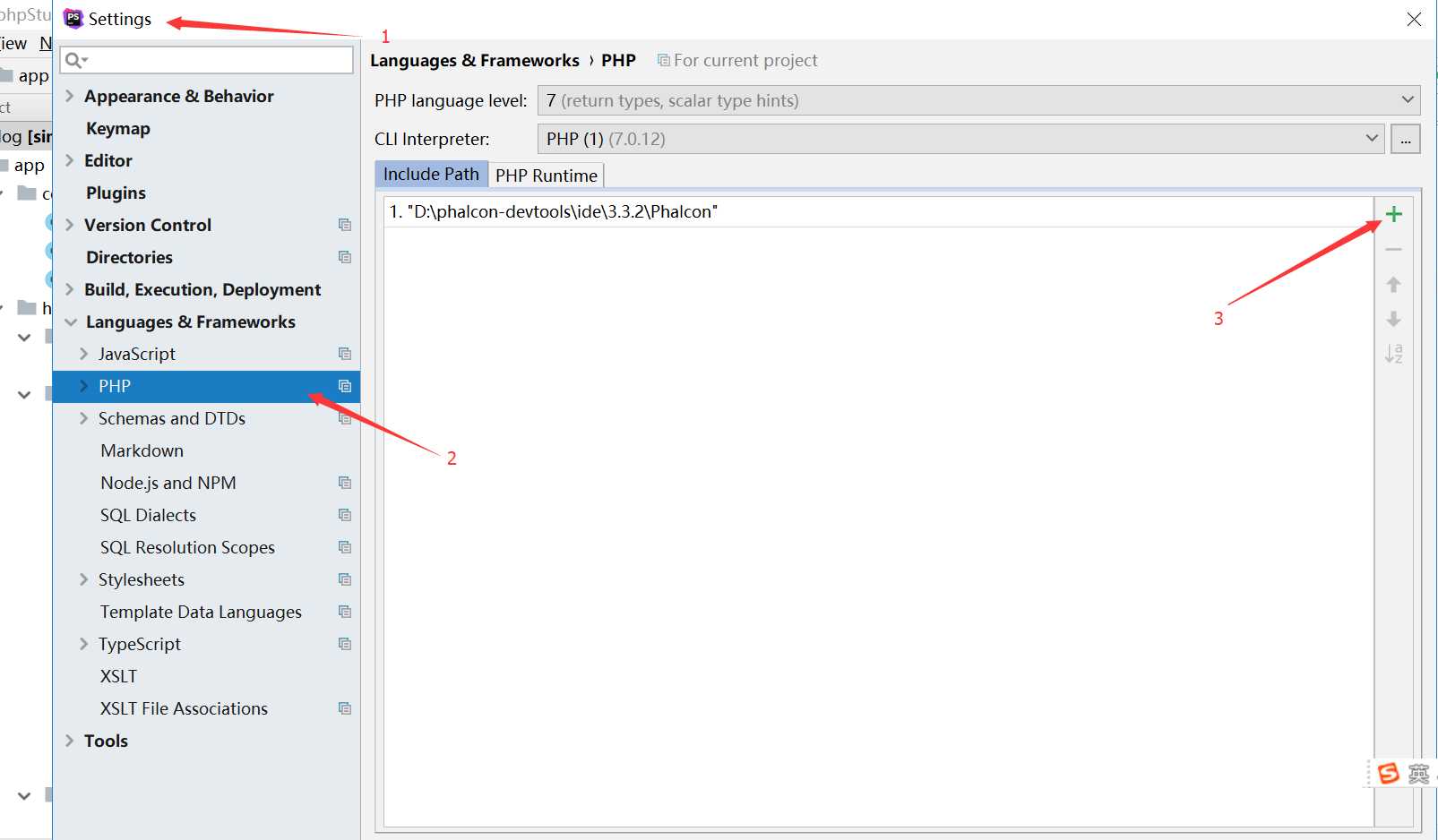Expand Build, Execution, Deployment section
This screenshot has width=1438, height=840.
pyautogui.click(x=70, y=289)
